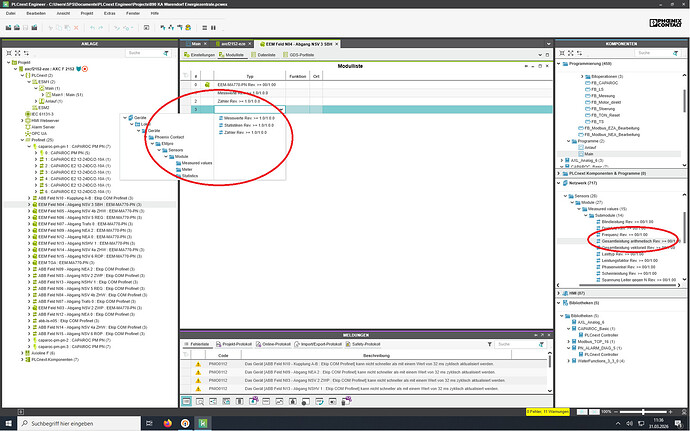Image resolution: width=690 pixels, height=431 pixels.
Task: Switch to the Datenliste tab
Action: (x=266, y=56)
